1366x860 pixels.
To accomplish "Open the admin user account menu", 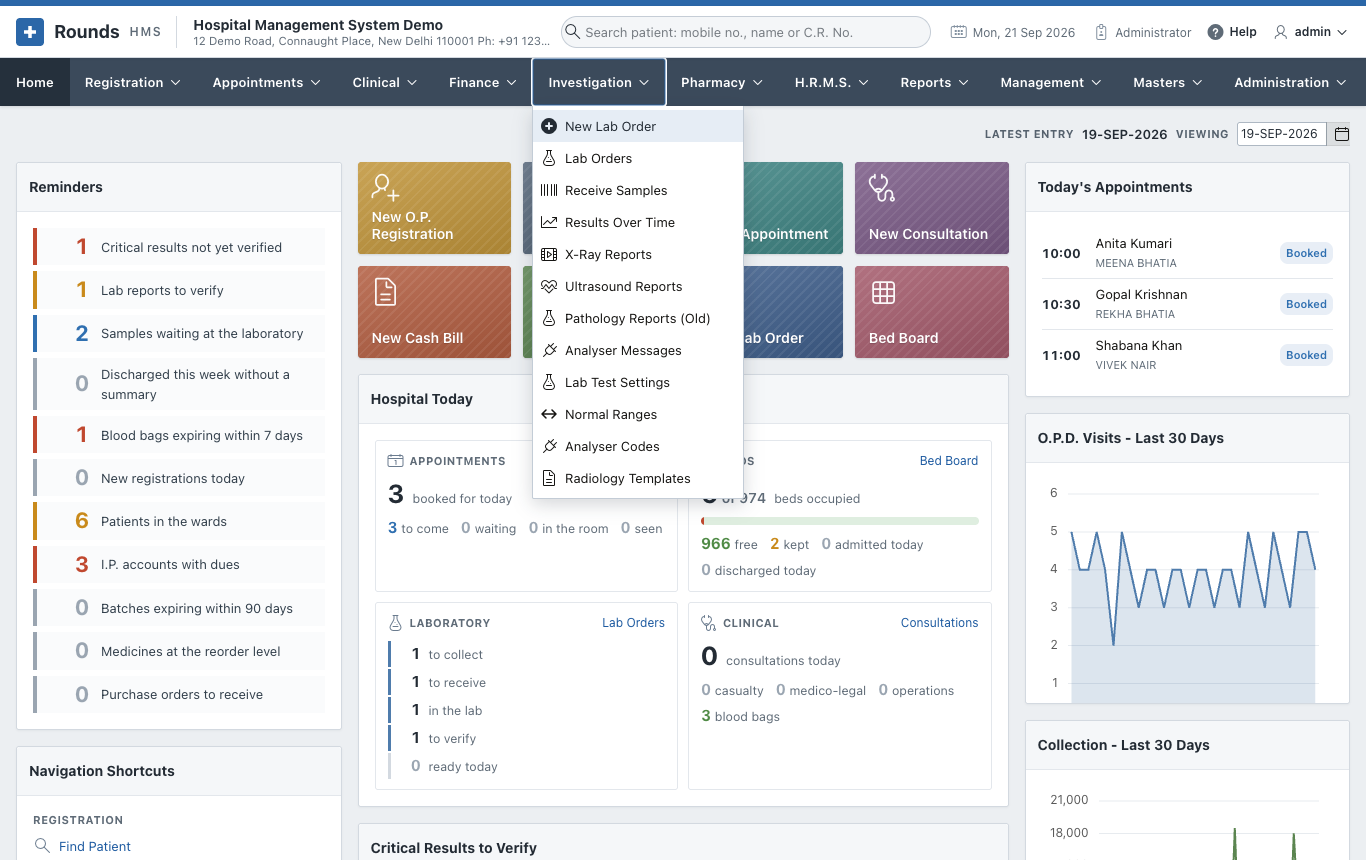I will (x=1310, y=32).
